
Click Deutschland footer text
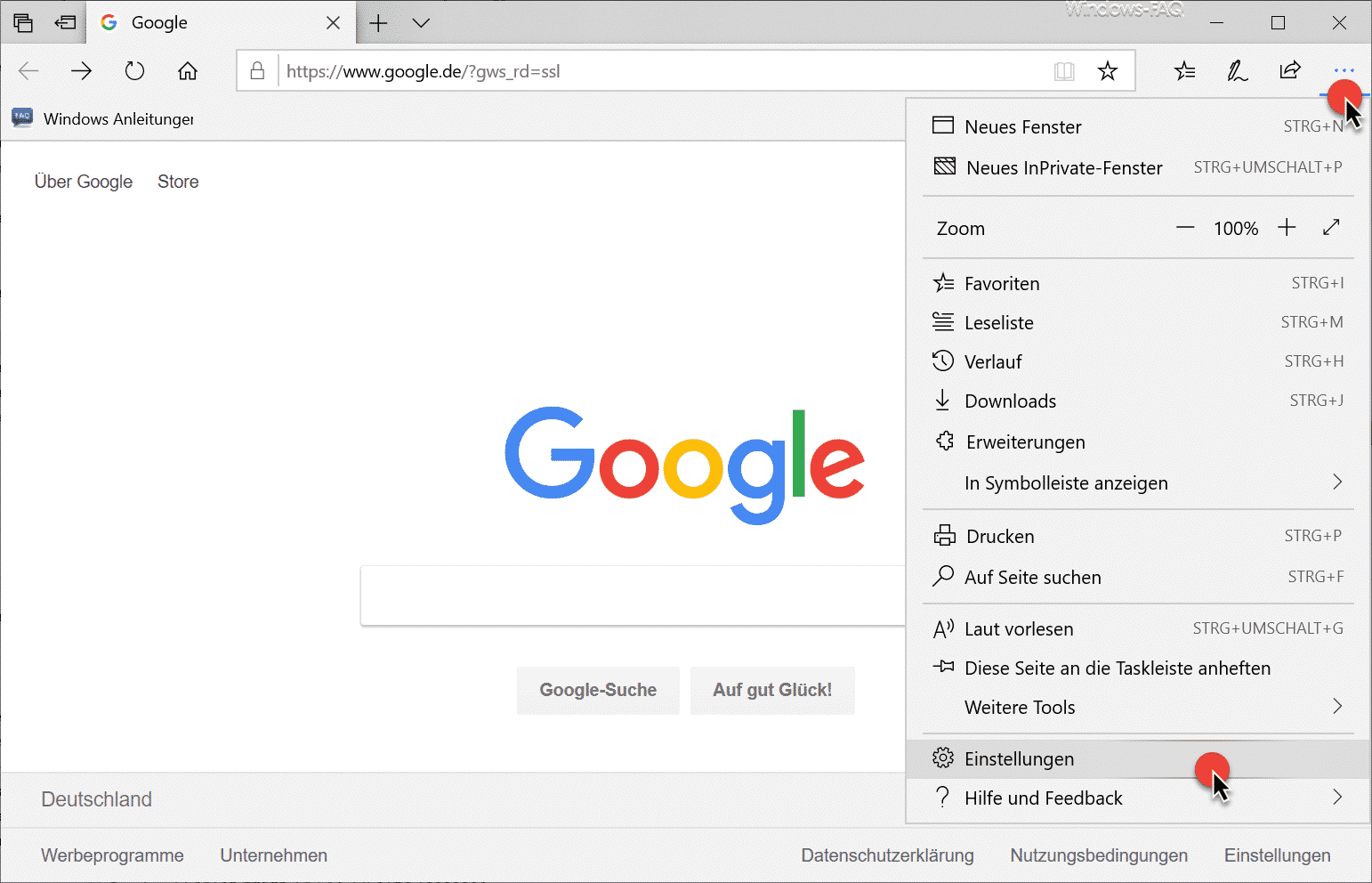pos(96,799)
